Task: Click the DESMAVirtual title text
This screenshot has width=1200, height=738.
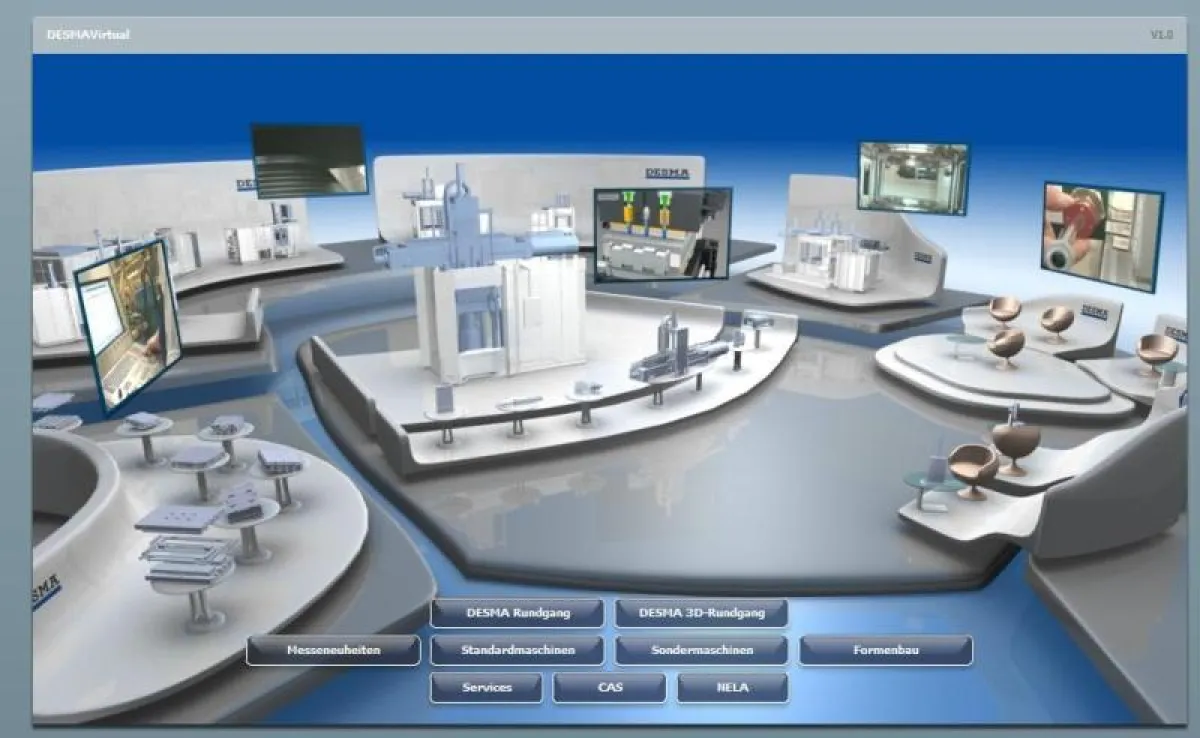Action: pos(88,35)
